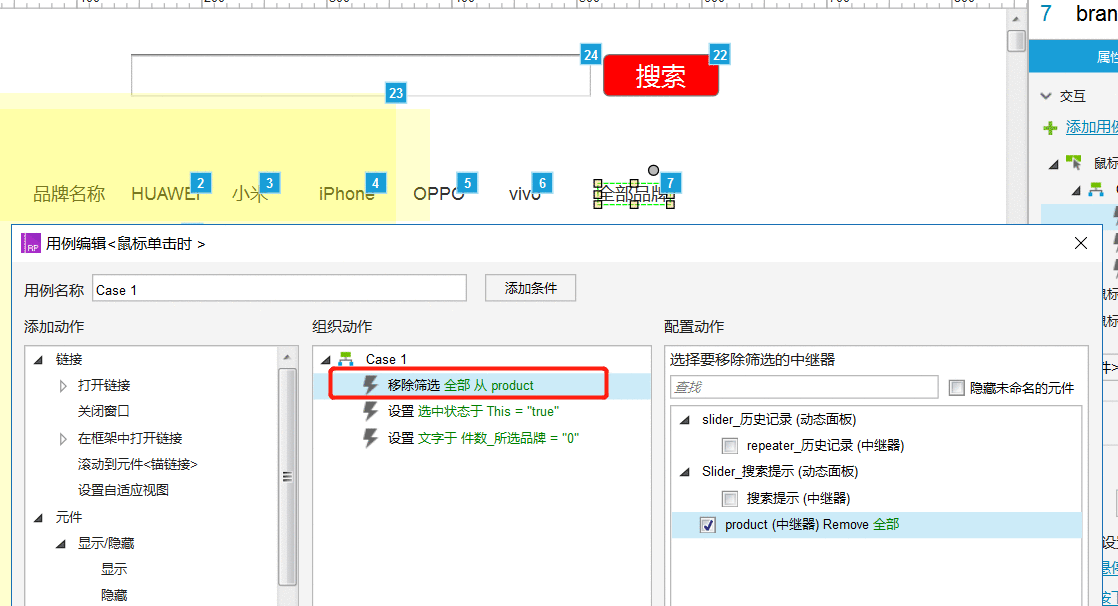The image size is (1118, 606).
Task: Click footnote marker 4 next to iPhone
Action: [x=375, y=183]
